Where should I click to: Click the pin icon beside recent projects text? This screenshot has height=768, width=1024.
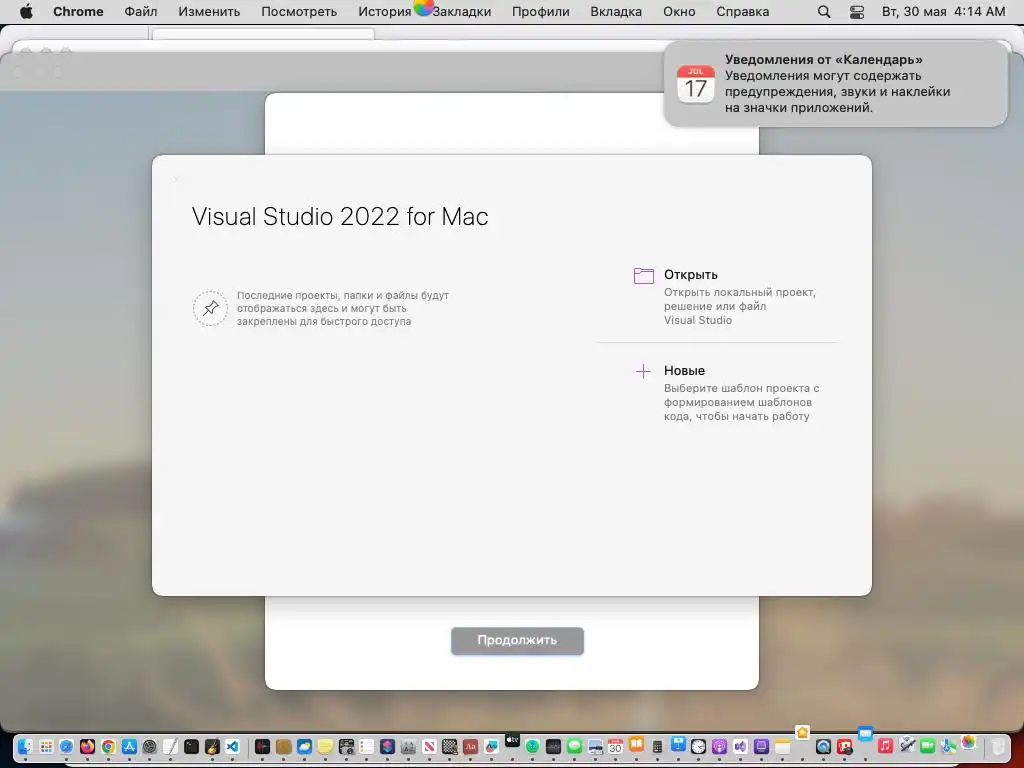coord(210,308)
